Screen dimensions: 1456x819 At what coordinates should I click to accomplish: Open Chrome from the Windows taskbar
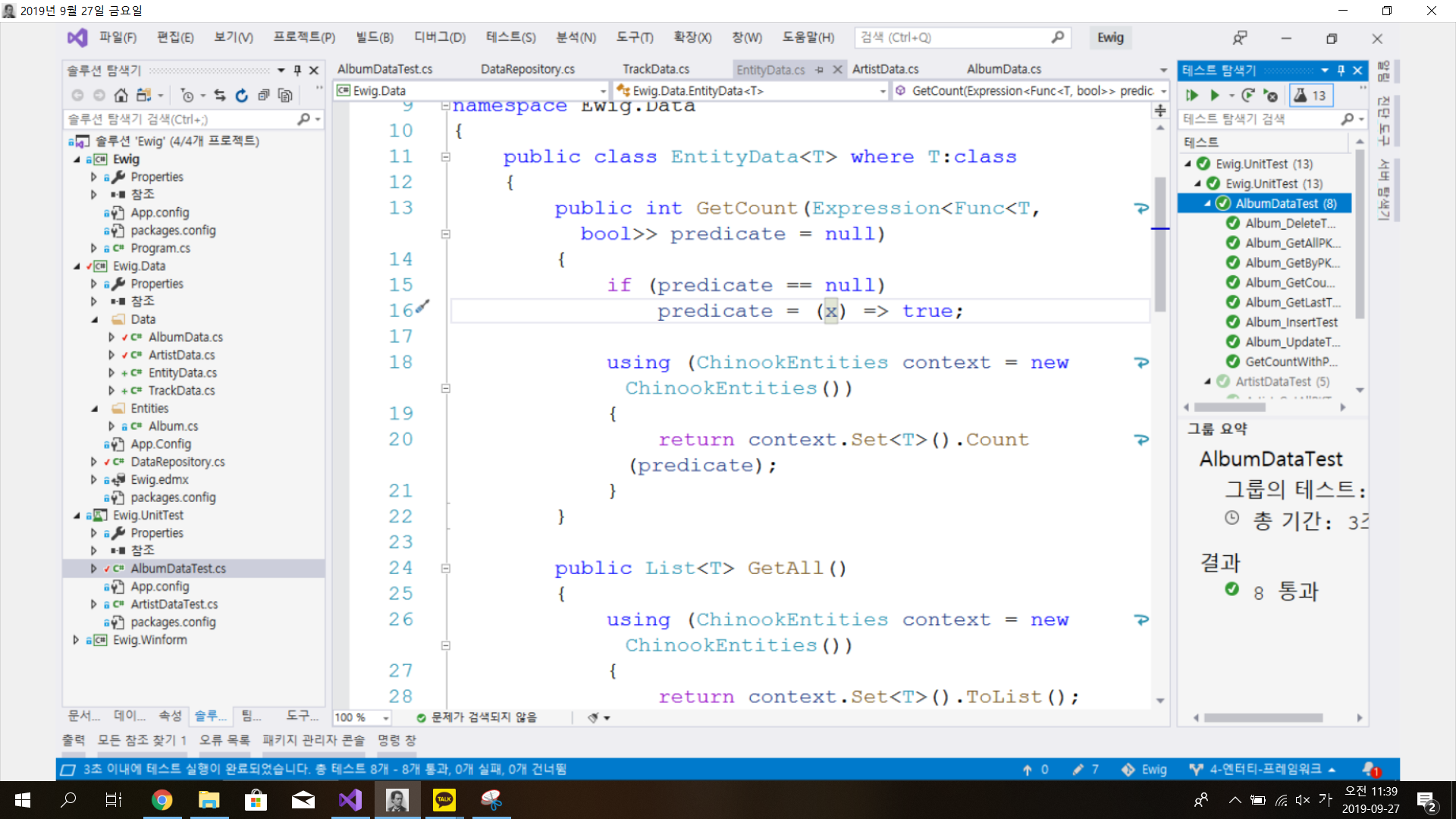pos(162,800)
